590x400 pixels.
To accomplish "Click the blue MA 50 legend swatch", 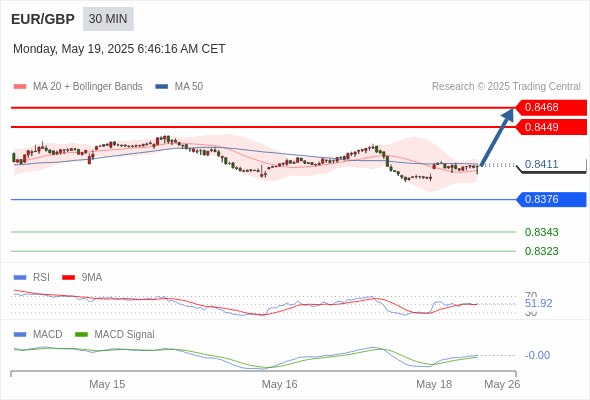I will coord(162,87).
